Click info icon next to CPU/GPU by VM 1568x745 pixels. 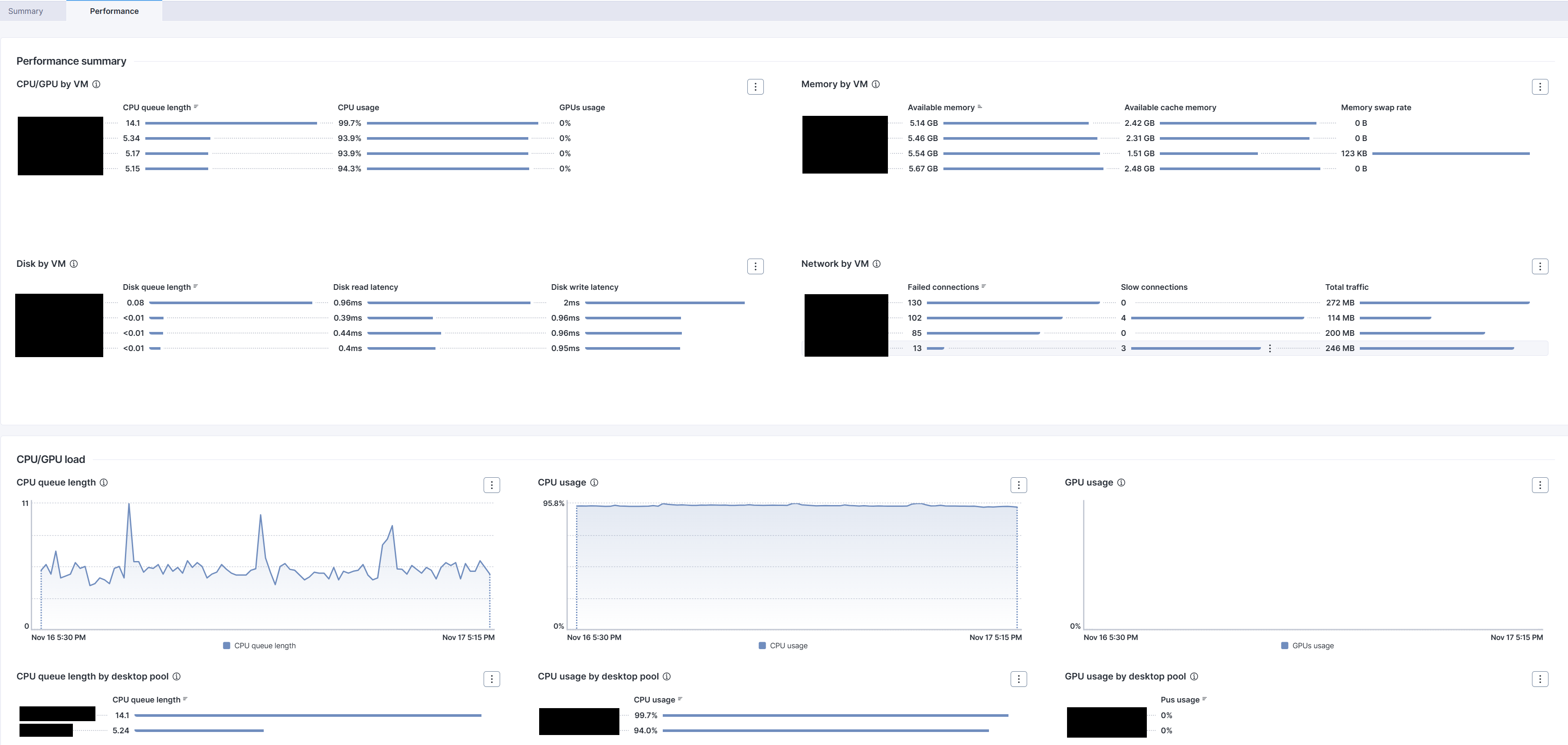(x=96, y=85)
